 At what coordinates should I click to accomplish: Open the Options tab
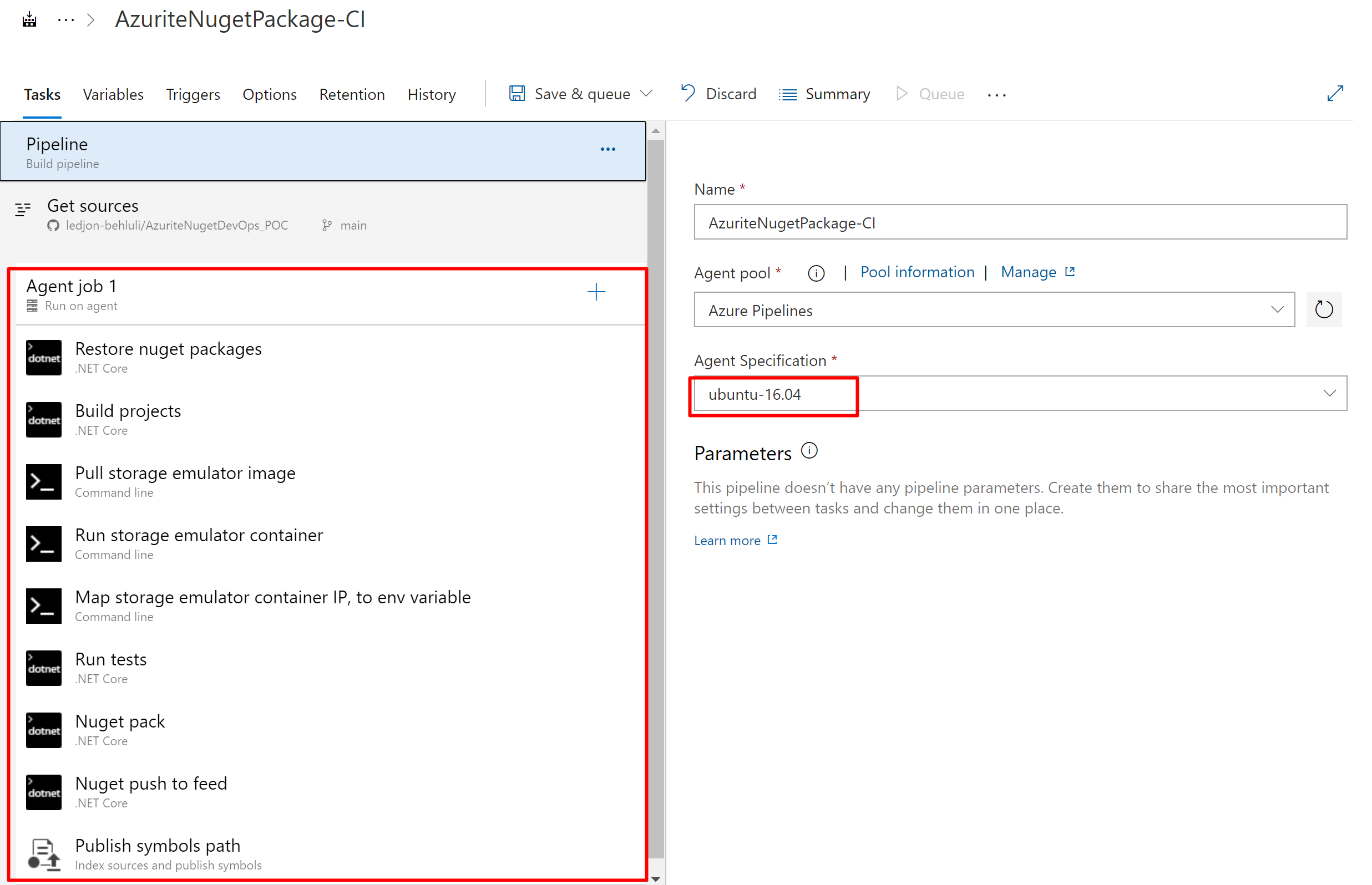pos(270,94)
